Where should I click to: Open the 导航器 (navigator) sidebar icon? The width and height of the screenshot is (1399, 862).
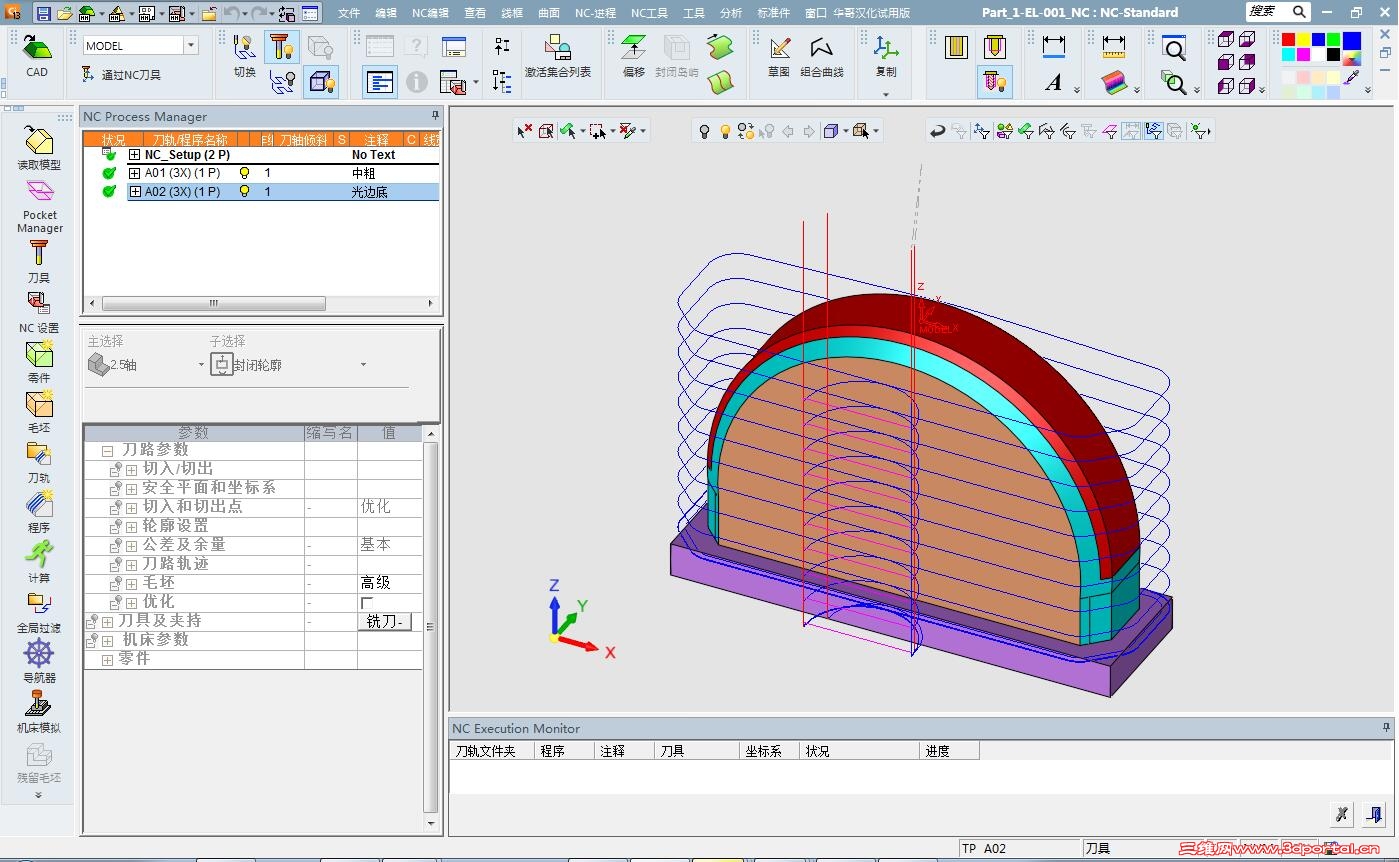click(39, 662)
